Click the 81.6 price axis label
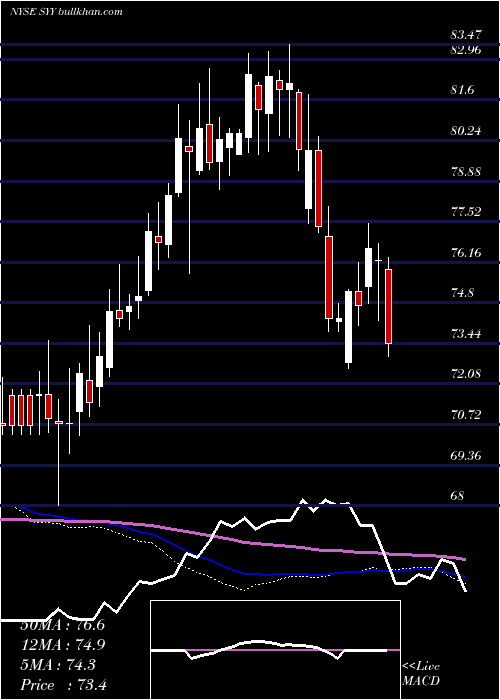The height and width of the screenshot is (700, 500). point(462,90)
